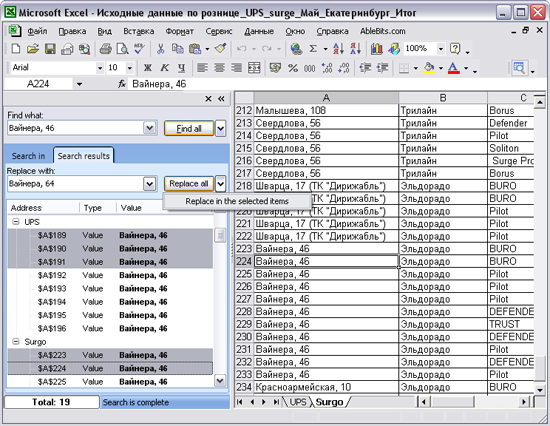Open the Replace all options arrow
550x426 pixels.
click(x=220, y=184)
